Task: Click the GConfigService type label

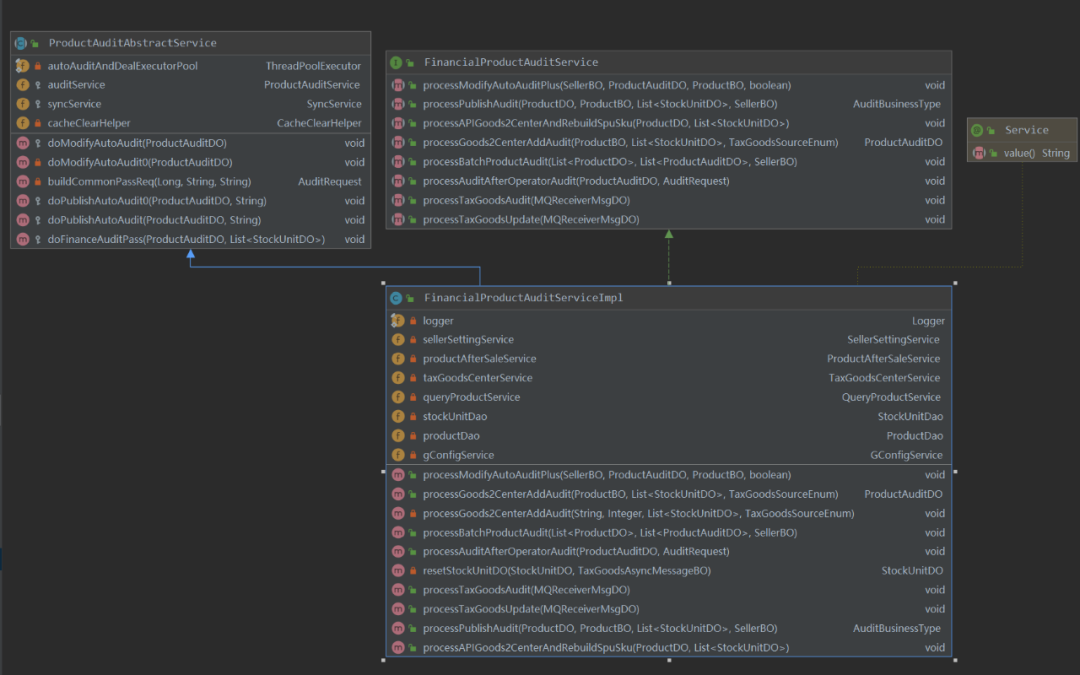Action: pos(906,455)
